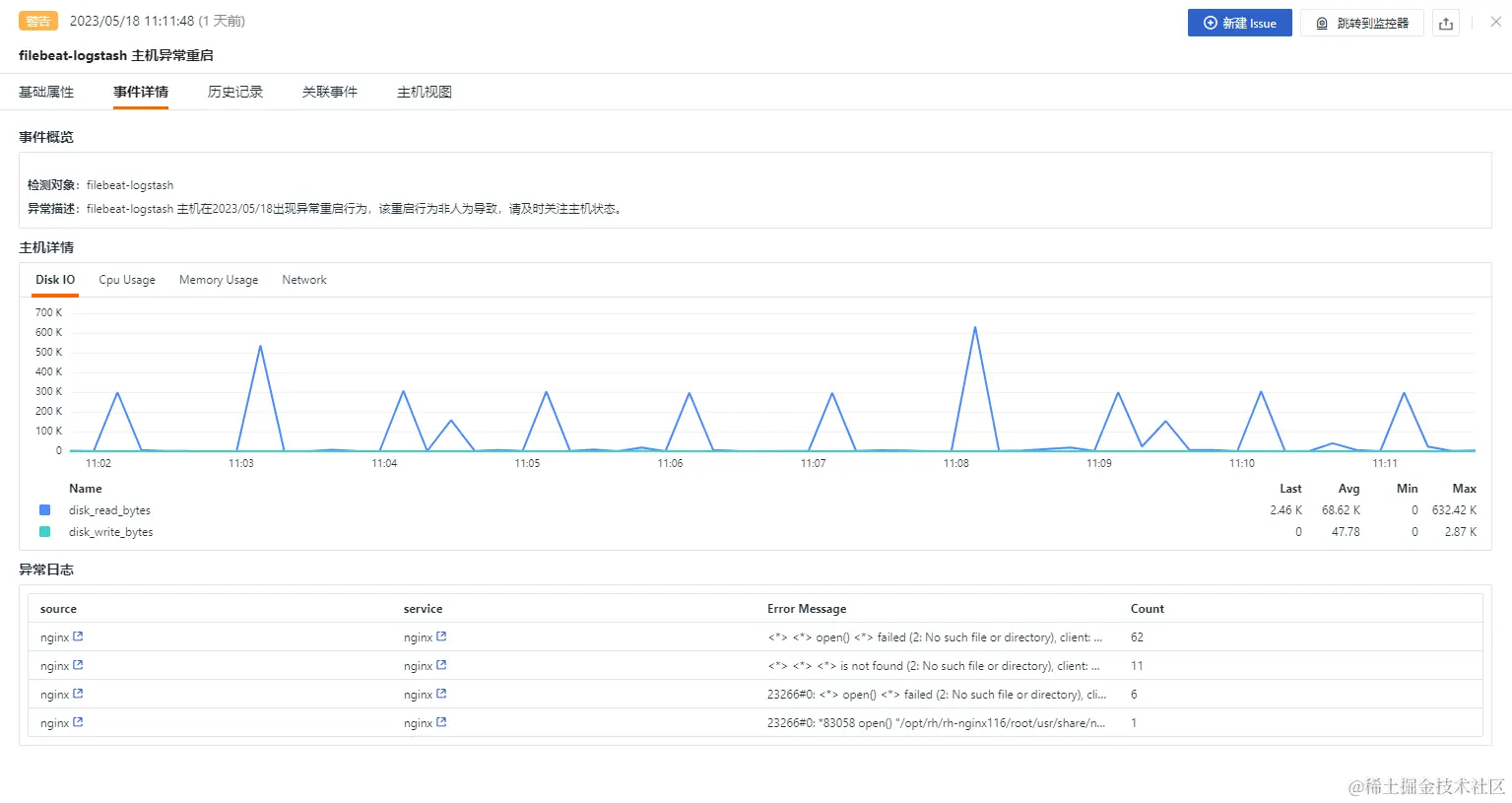The height and width of the screenshot is (803, 1512).
Task: Click the 警告 status badge
Action: click(x=38, y=21)
